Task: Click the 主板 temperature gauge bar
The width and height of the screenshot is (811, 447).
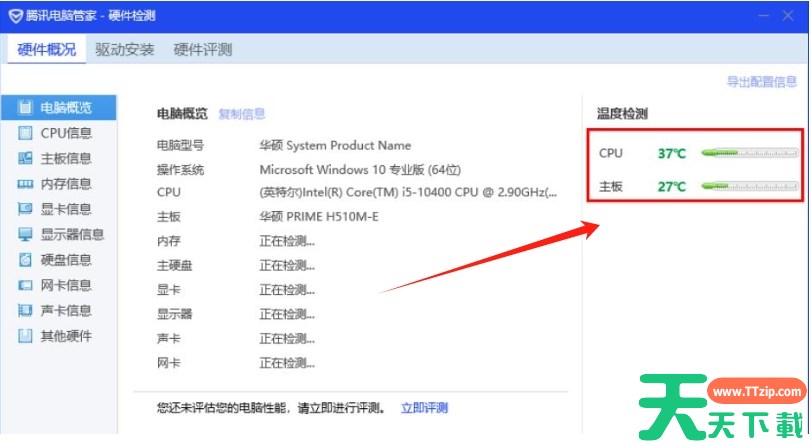Action: (749, 186)
